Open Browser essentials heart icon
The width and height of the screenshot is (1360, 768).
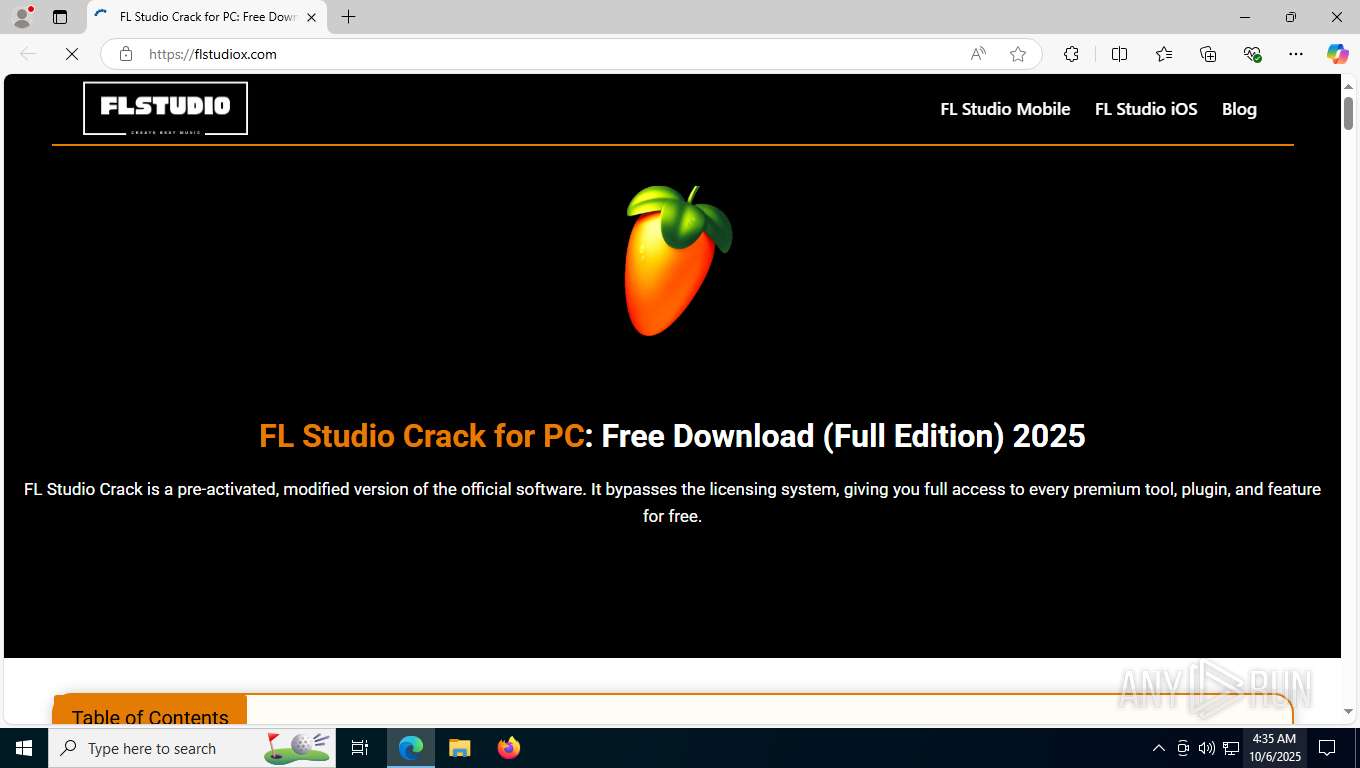click(1252, 54)
